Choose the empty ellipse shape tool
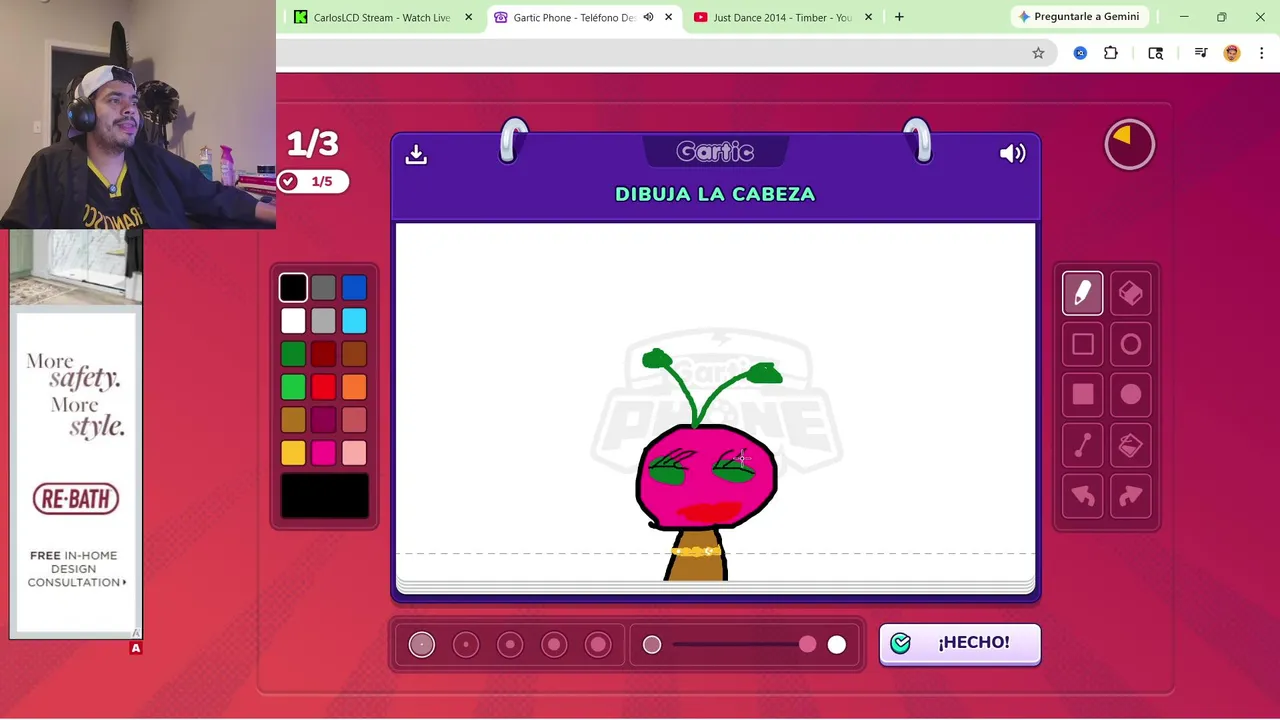The height and width of the screenshot is (720, 1280). 1131,344
